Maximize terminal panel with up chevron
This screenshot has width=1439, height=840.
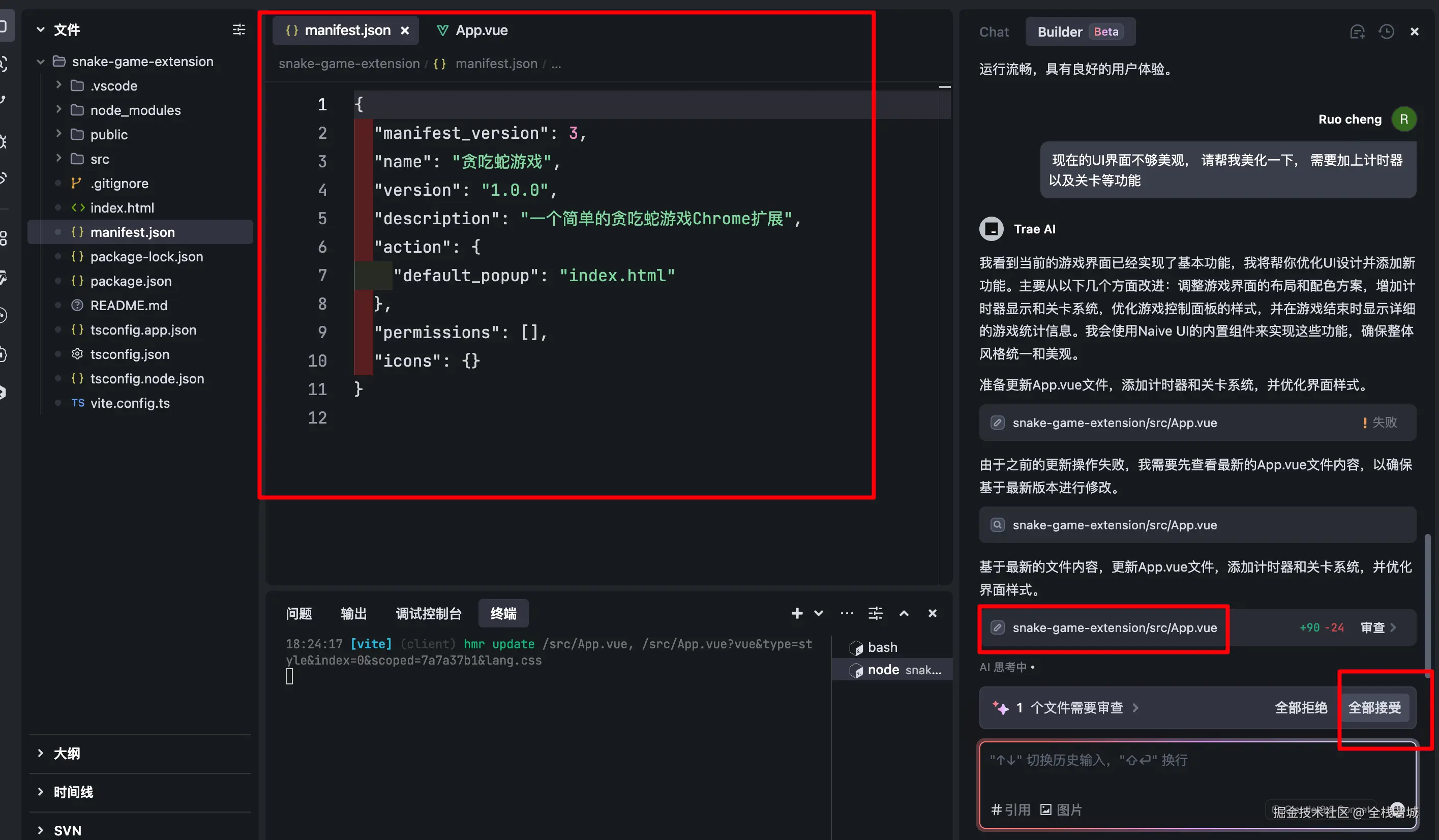(x=904, y=613)
